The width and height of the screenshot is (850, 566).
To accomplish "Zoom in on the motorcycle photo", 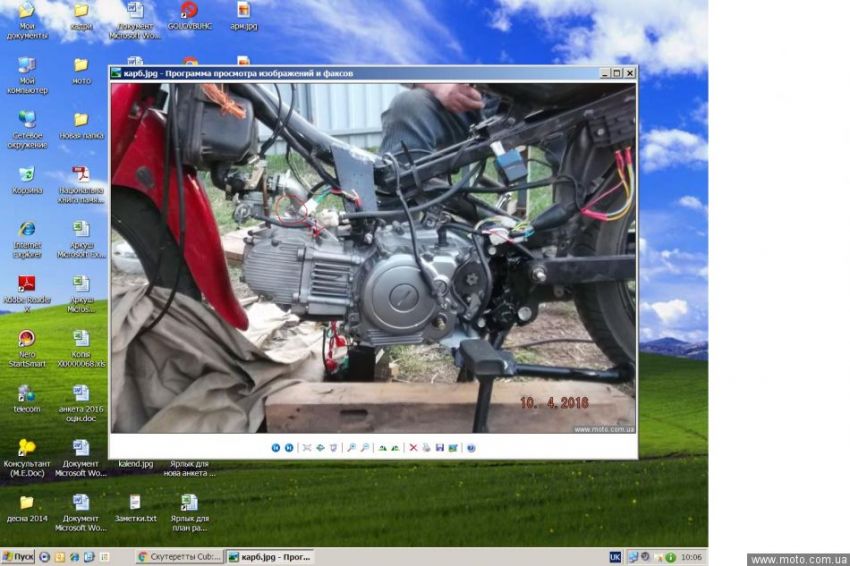I will coord(351,448).
